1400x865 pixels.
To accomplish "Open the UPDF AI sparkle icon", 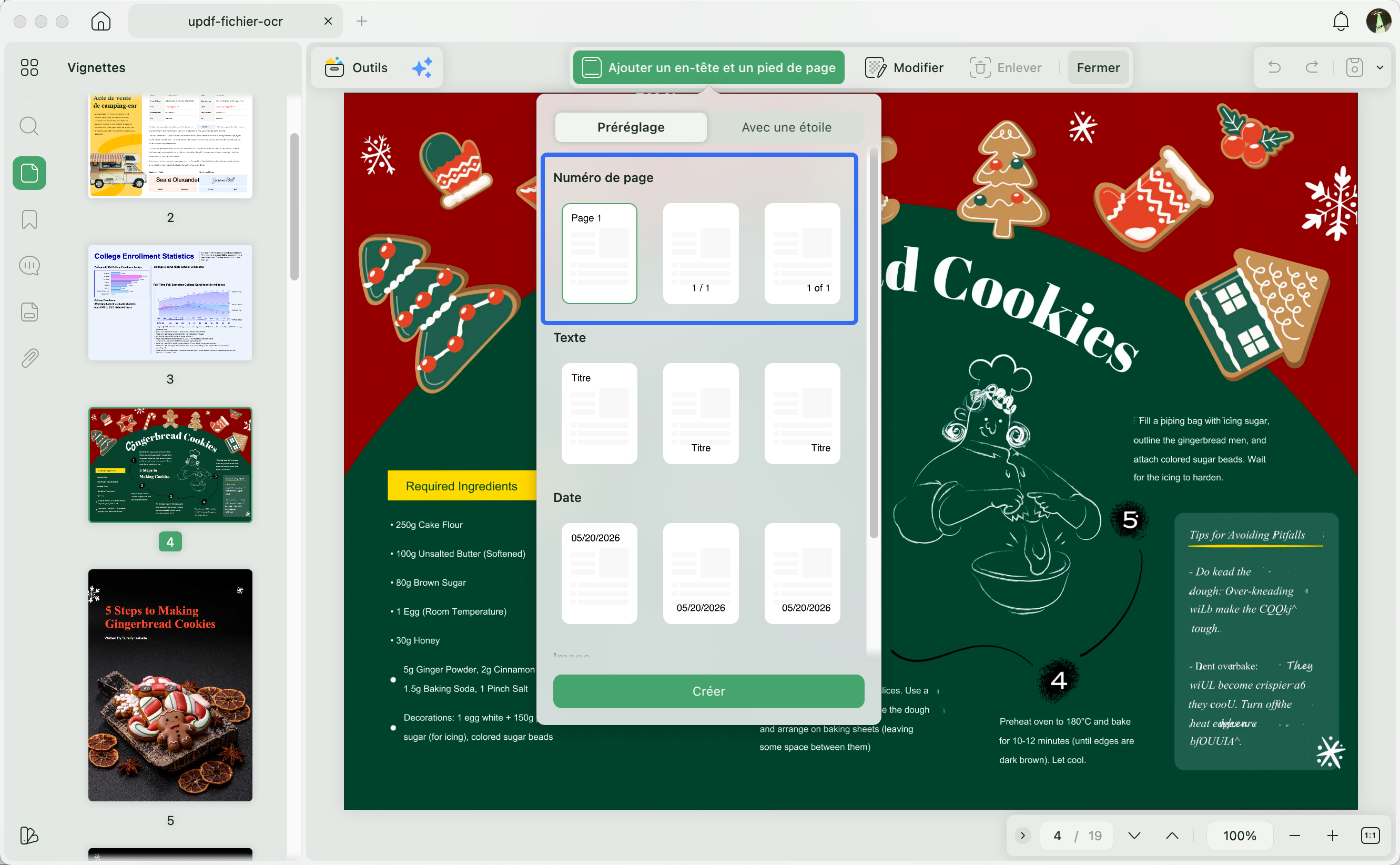I will click(x=422, y=67).
